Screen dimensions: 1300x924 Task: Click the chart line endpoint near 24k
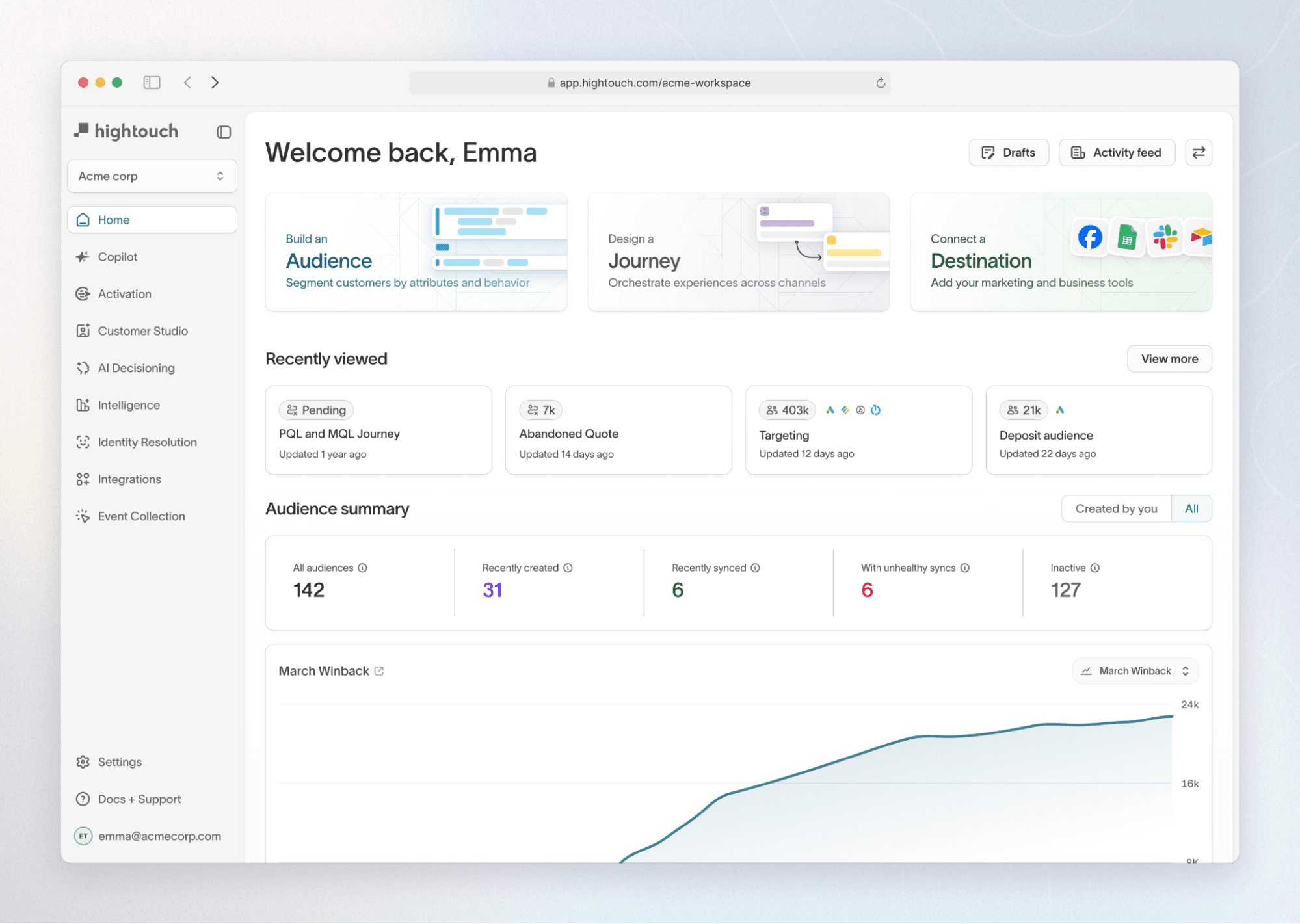(1172, 716)
